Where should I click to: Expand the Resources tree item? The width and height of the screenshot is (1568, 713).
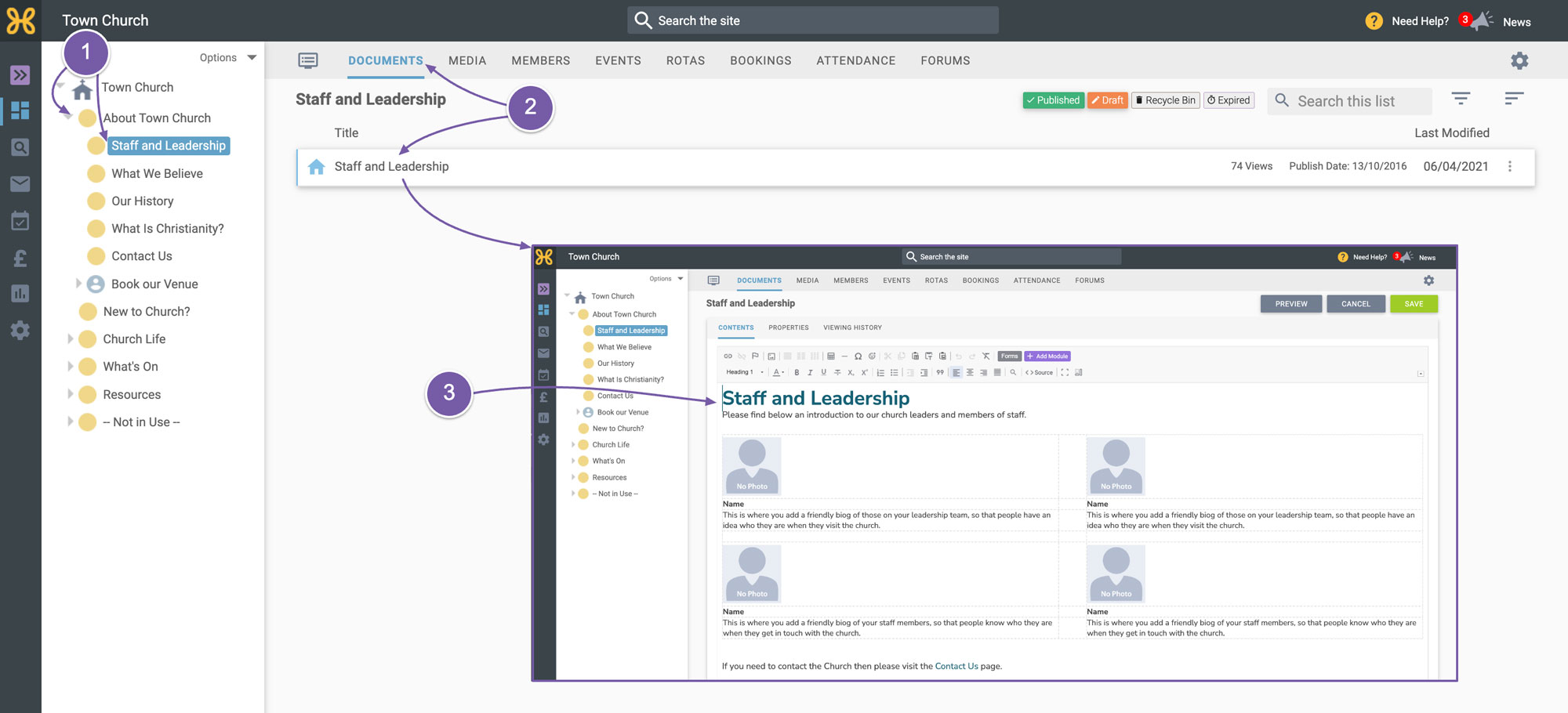pos(70,394)
